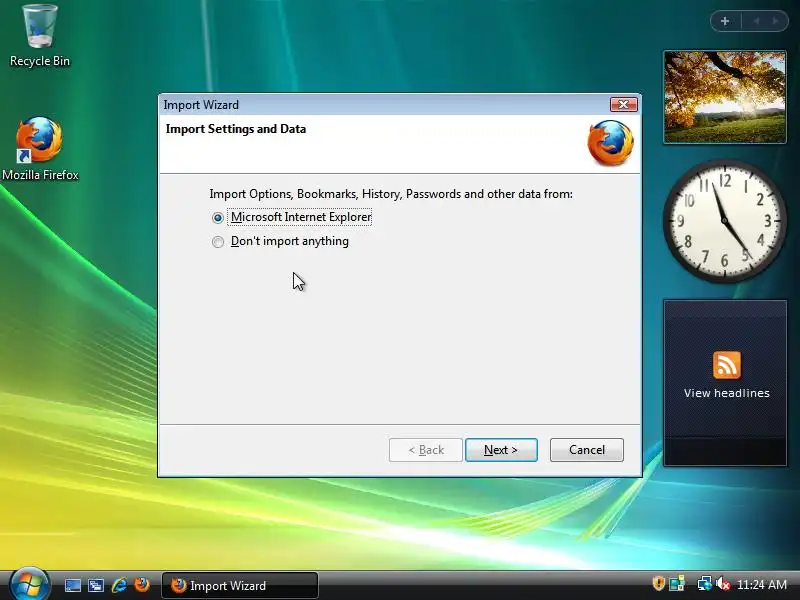This screenshot has height=600, width=800.
Task: Open the Recycle Bin desktop icon
Action: 40,36
